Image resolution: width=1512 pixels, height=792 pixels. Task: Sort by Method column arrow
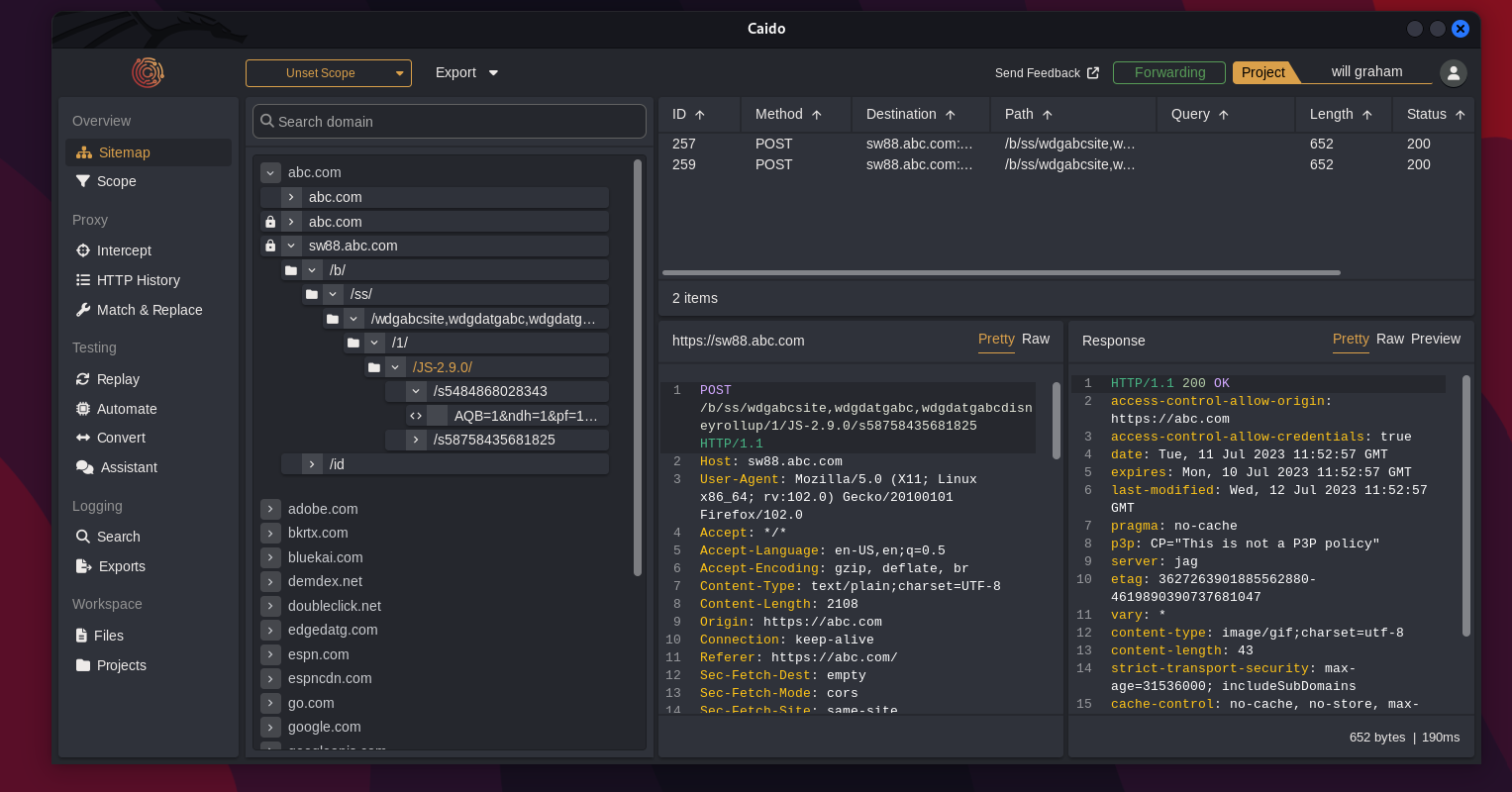click(x=817, y=115)
